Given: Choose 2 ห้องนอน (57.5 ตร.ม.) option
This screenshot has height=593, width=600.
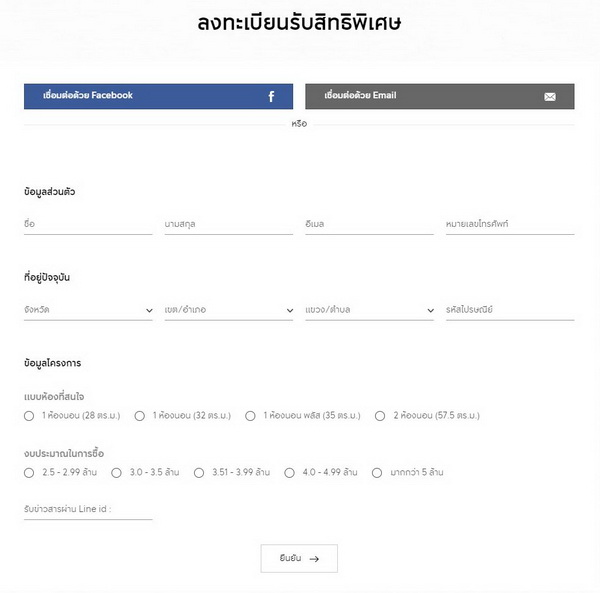Looking at the screenshot, I should pos(380,416).
